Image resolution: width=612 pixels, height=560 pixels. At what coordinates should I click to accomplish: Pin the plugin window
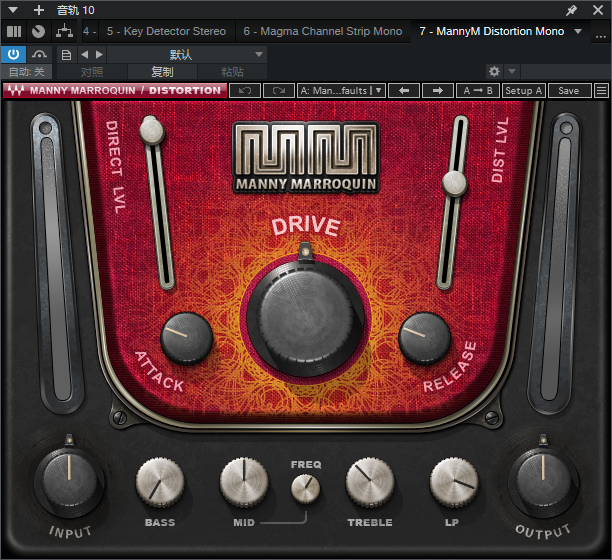[x=571, y=10]
